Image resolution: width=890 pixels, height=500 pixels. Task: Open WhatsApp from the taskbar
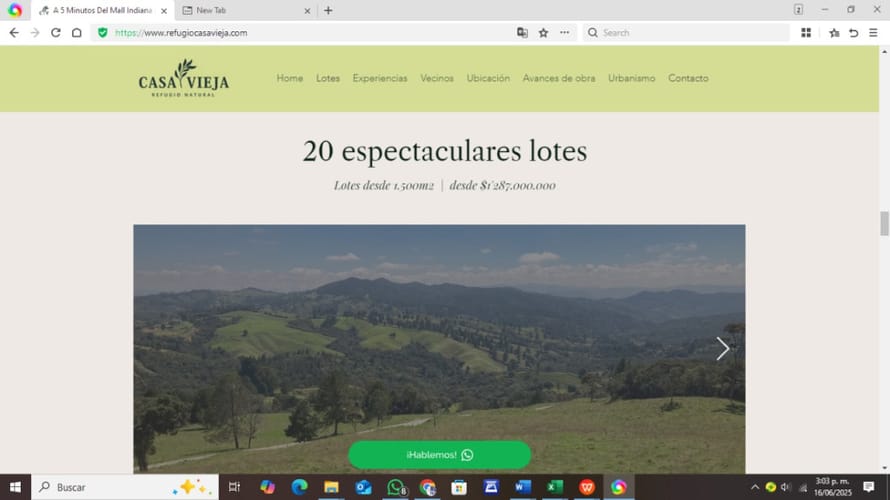tap(396, 487)
